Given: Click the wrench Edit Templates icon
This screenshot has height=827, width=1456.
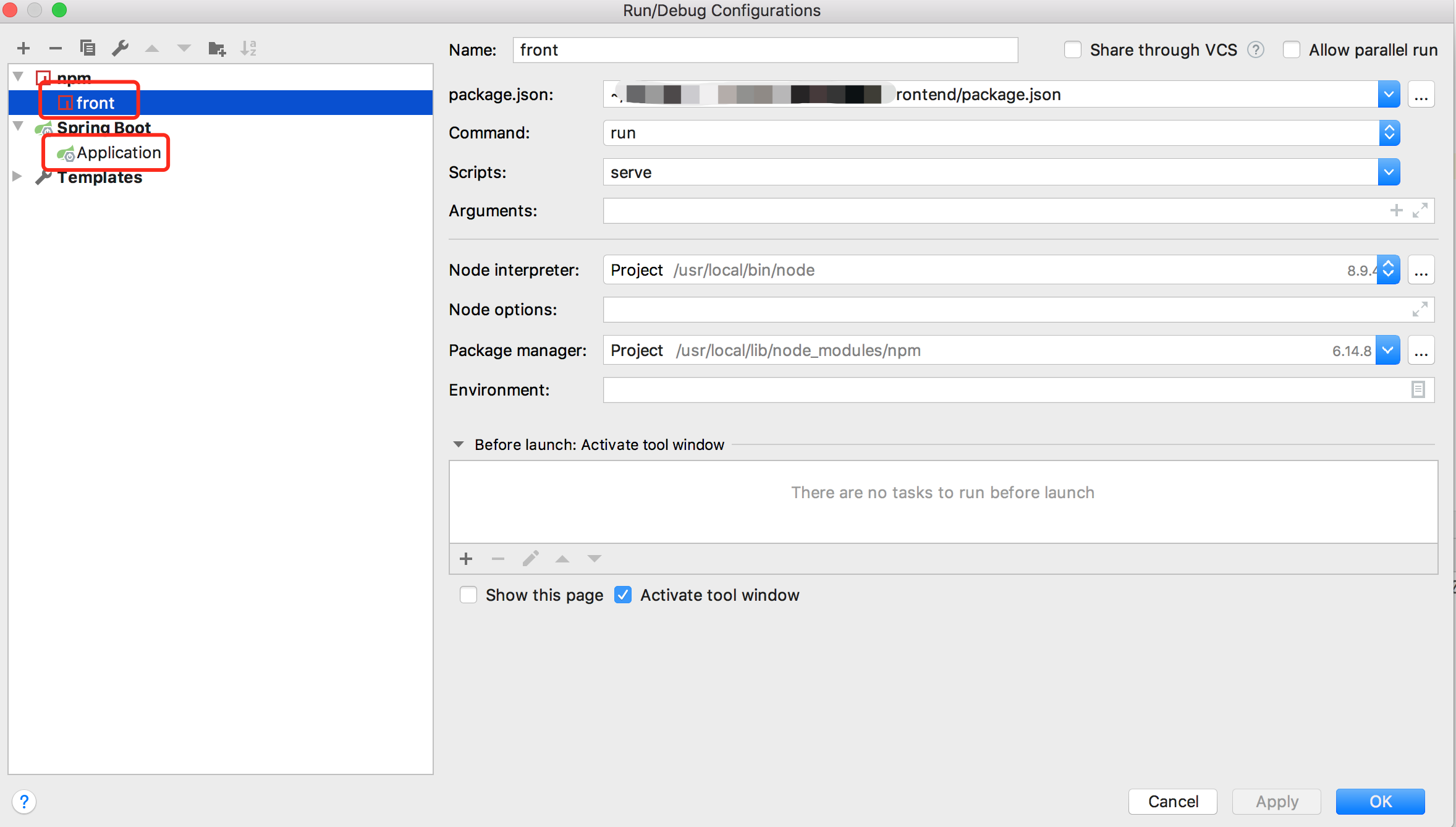Looking at the screenshot, I should pyautogui.click(x=120, y=48).
